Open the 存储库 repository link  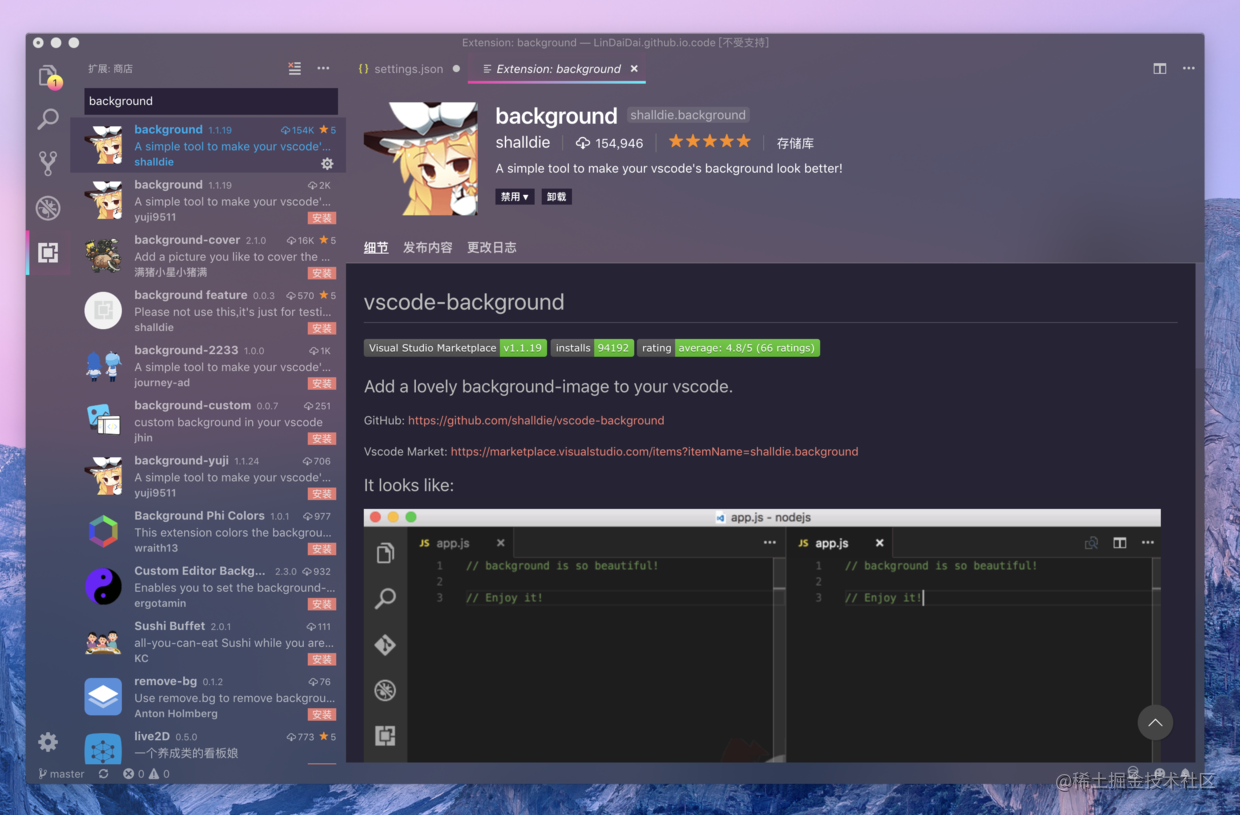pos(795,143)
